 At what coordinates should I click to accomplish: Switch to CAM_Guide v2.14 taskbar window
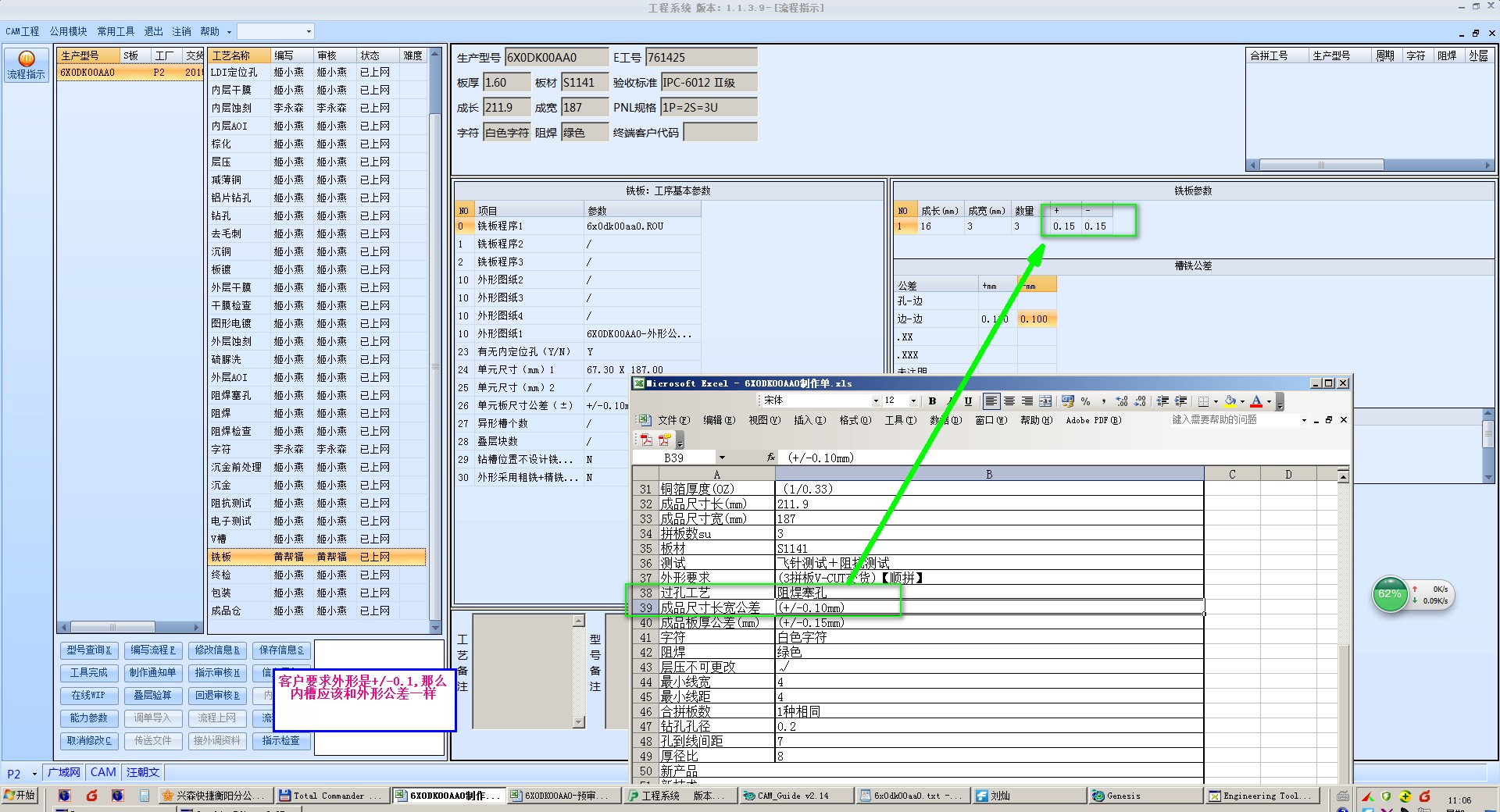796,796
